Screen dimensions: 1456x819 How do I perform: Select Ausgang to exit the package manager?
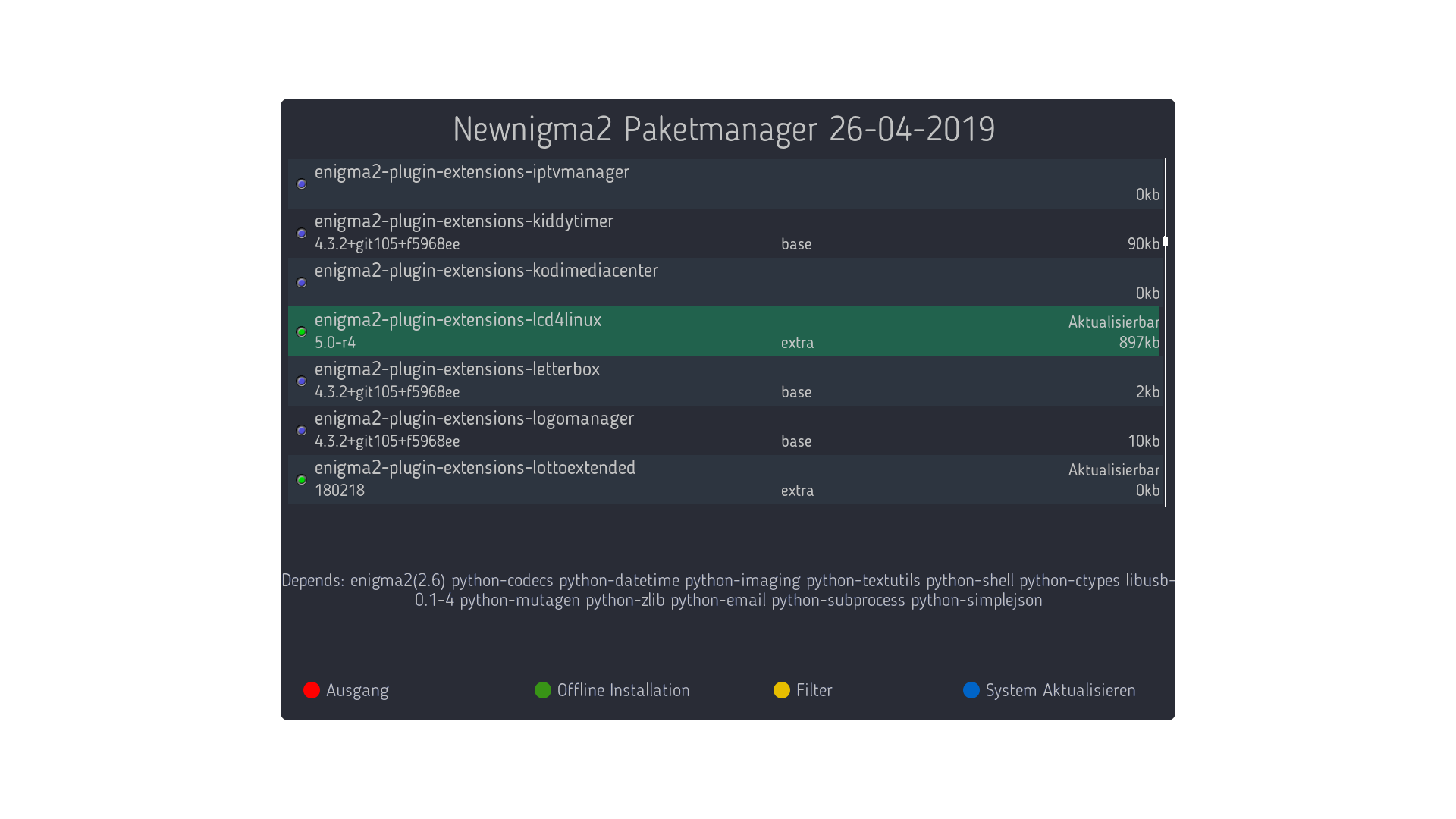point(357,690)
